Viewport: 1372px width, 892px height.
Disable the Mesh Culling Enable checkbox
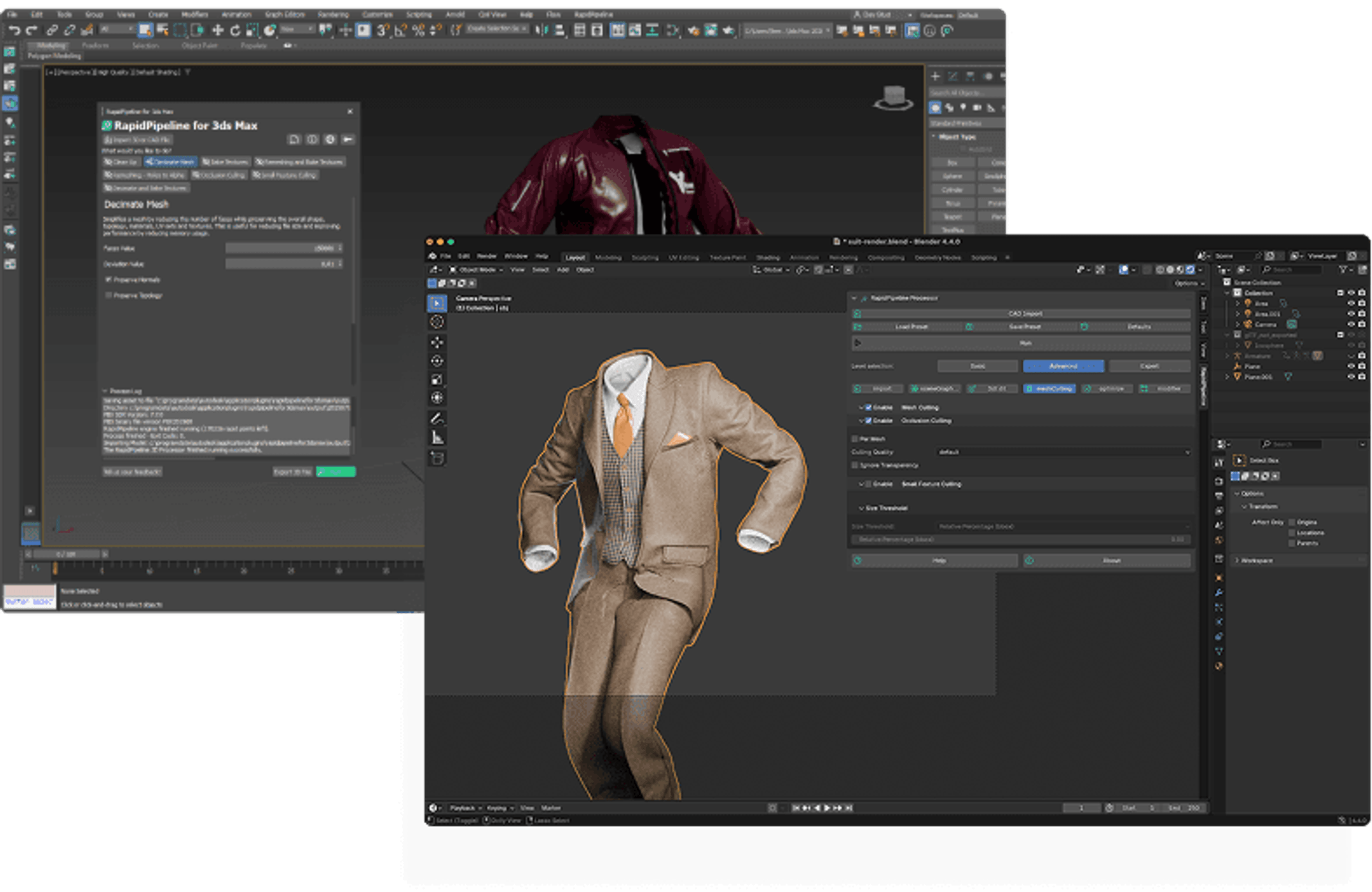click(869, 408)
